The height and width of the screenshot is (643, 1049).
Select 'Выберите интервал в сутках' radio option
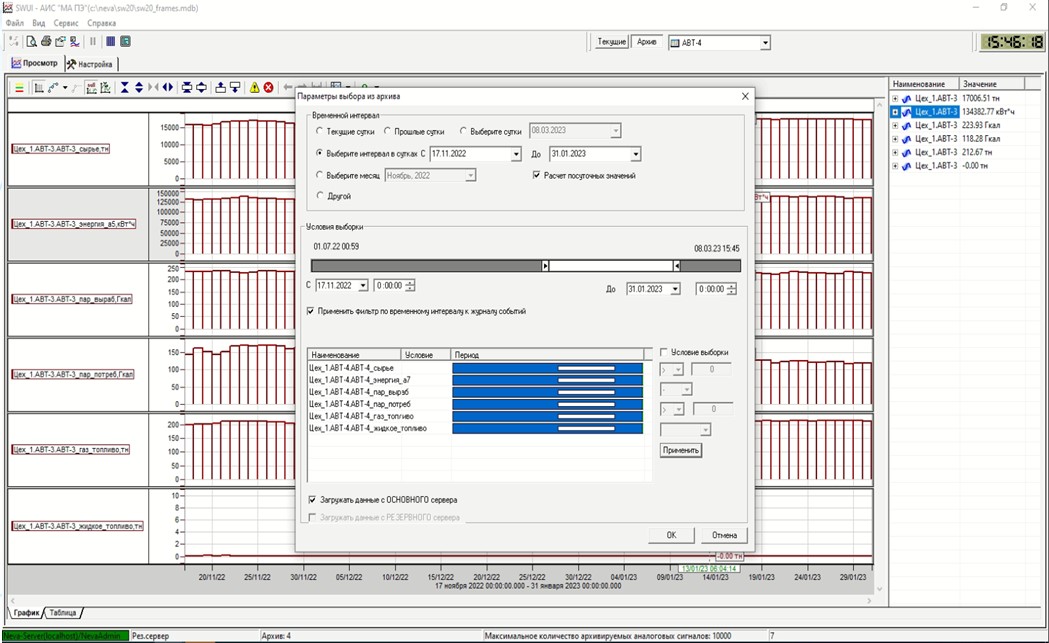320,153
